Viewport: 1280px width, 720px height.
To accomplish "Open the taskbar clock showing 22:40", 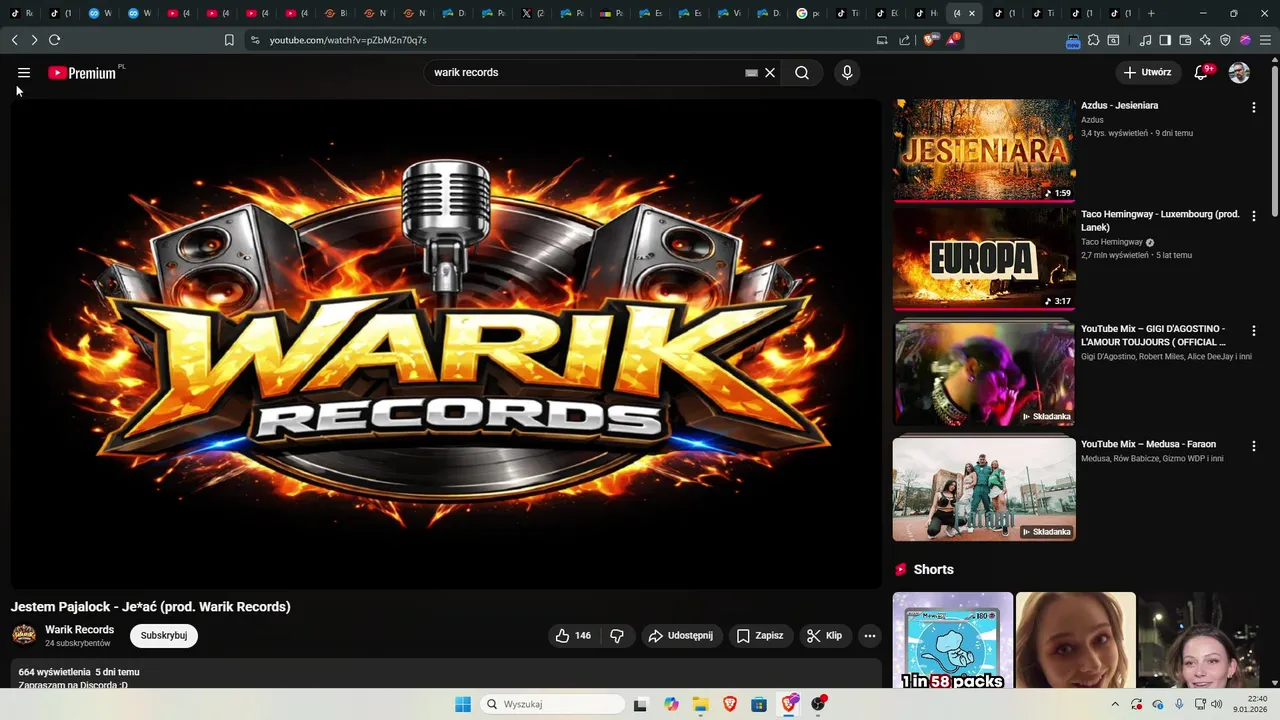I will pyautogui.click(x=1250, y=704).
